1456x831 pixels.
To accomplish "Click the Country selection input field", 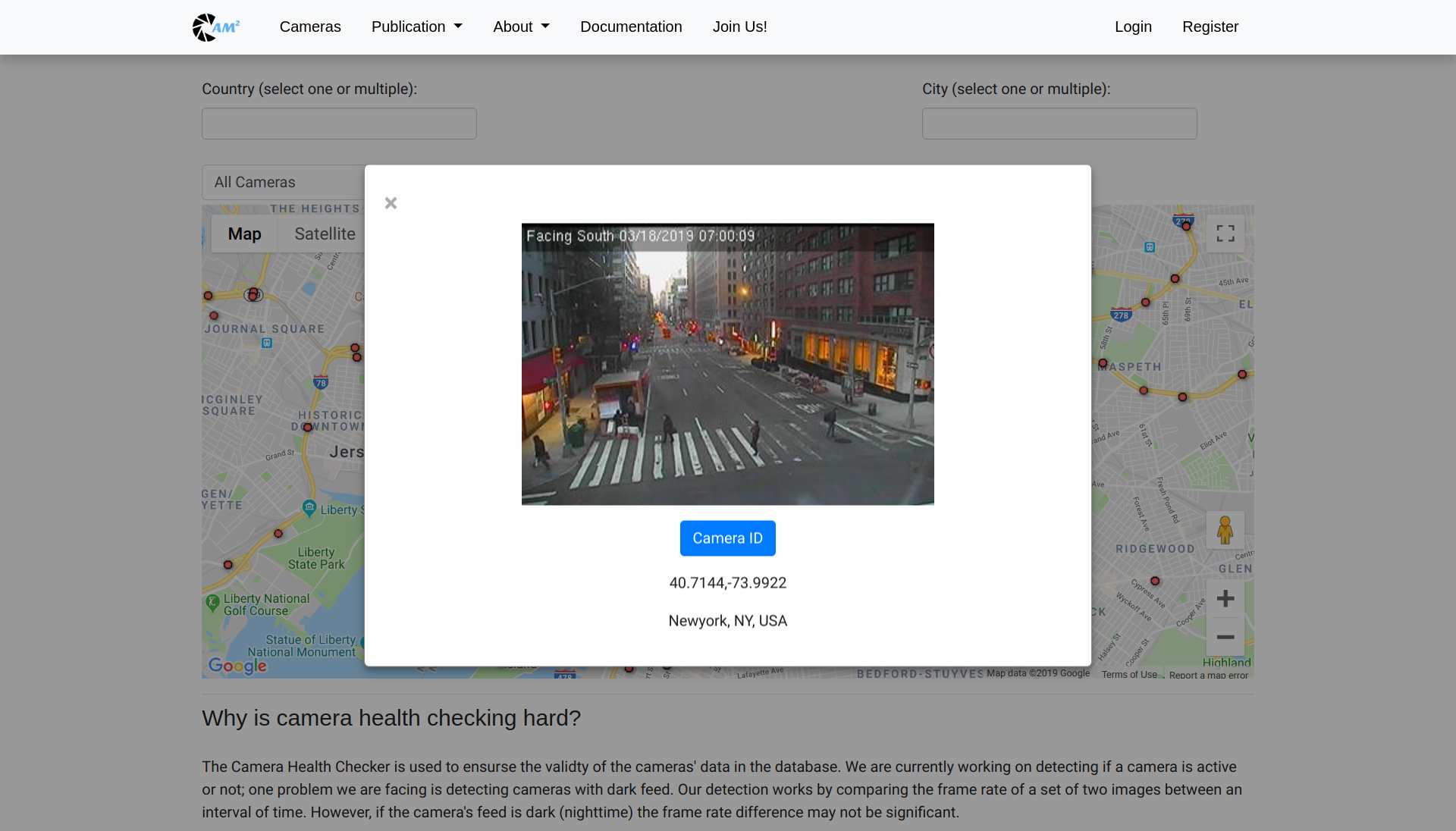I will (x=339, y=124).
